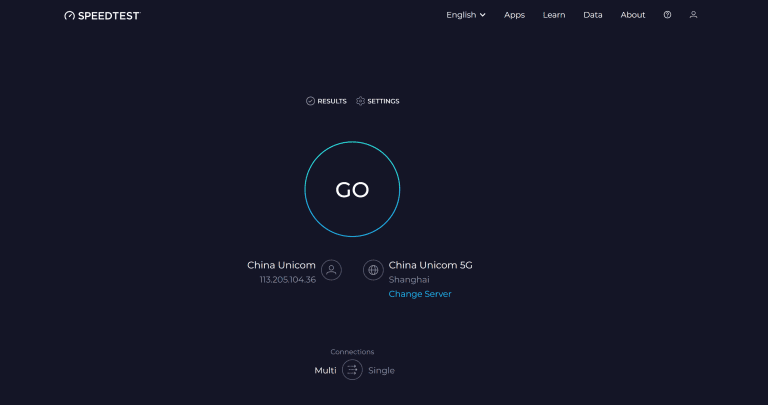This screenshot has height=405, width=768.
Task: Select Single connection
Action: point(382,370)
